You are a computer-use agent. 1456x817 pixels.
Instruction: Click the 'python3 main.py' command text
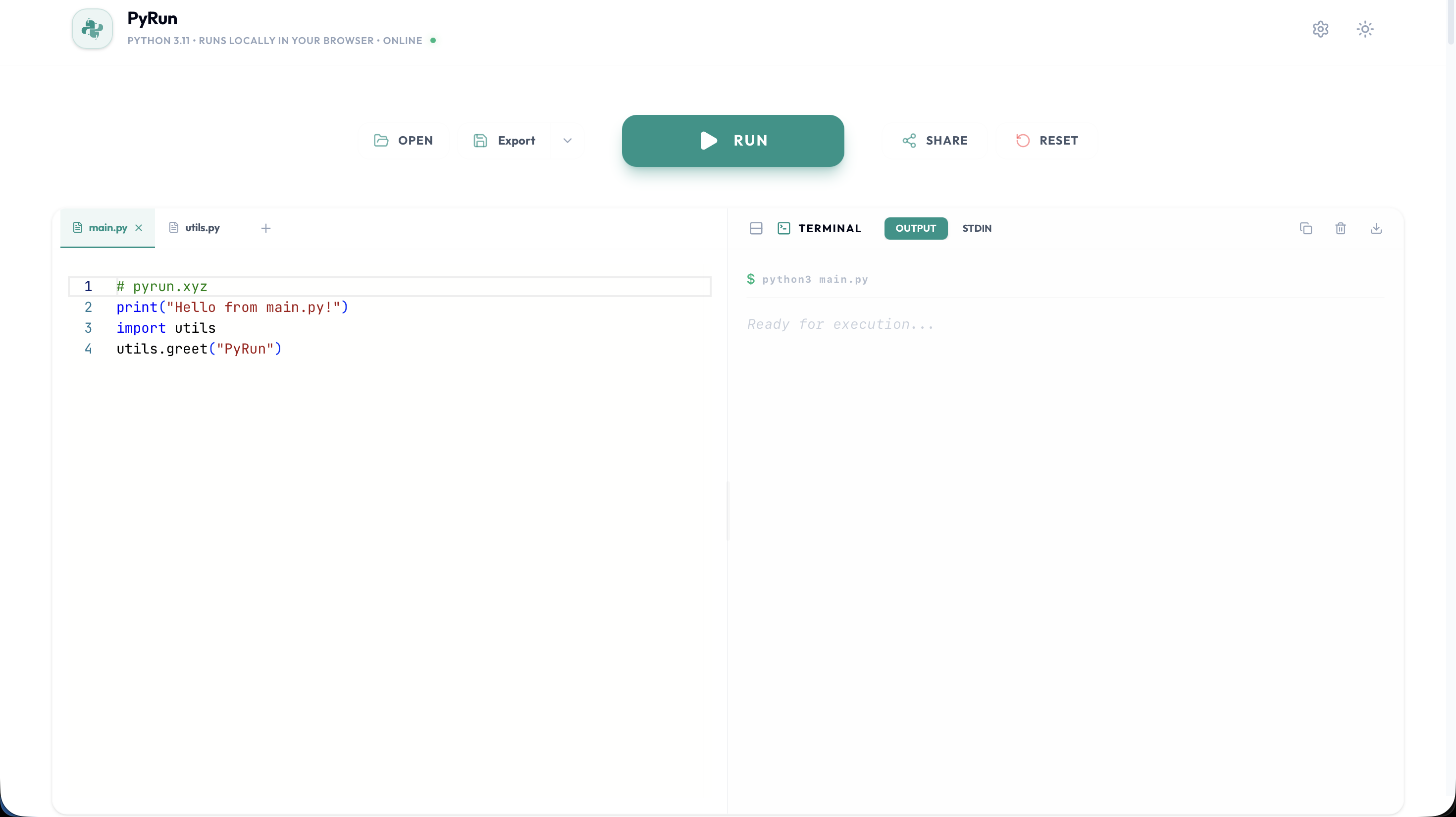point(815,279)
